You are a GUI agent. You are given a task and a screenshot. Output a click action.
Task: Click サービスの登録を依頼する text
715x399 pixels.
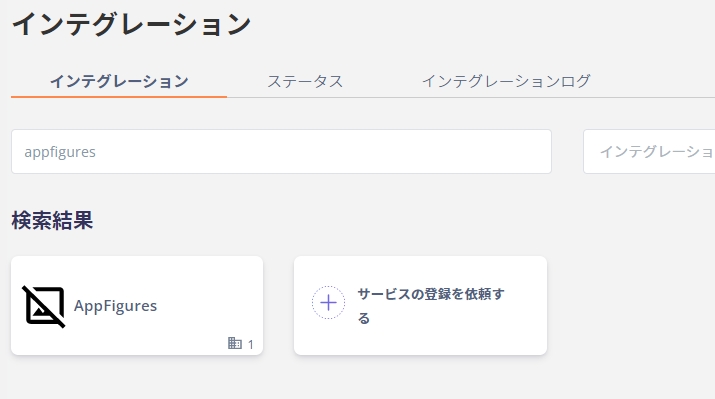(431, 306)
